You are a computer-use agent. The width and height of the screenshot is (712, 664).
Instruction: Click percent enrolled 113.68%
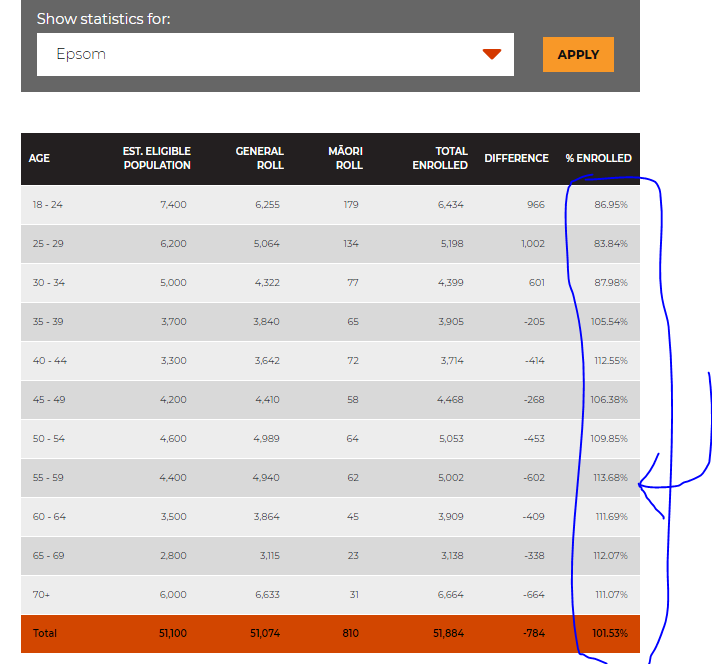click(611, 478)
